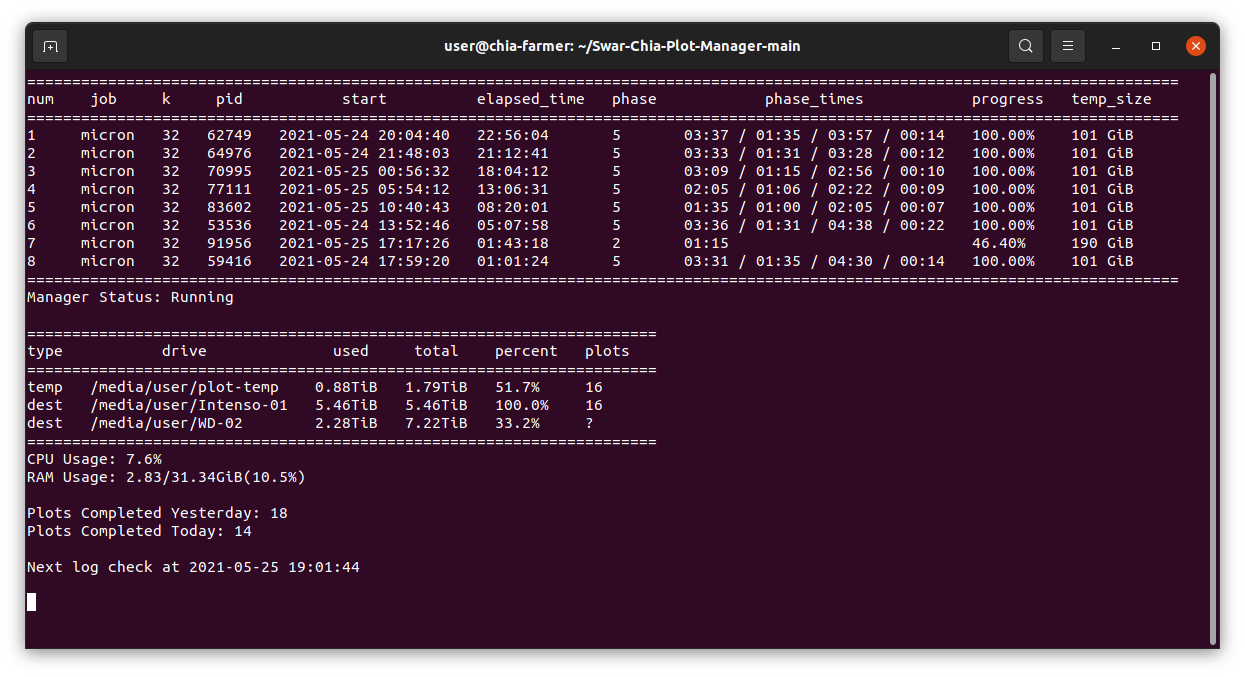Open a new terminal tab
Image resolution: width=1245 pixels, height=677 pixels.
49,45
